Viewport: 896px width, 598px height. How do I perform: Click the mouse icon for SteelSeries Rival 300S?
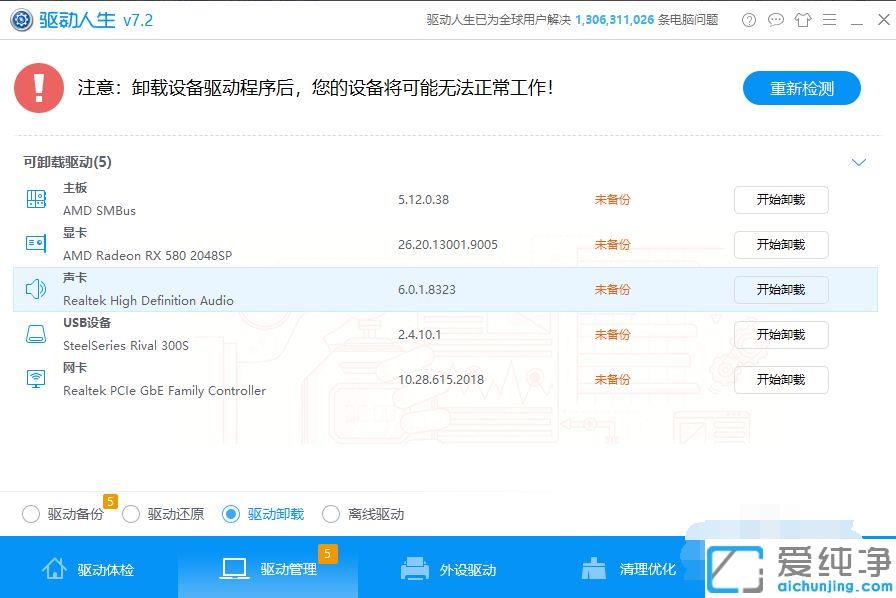(x=36, y=333)
